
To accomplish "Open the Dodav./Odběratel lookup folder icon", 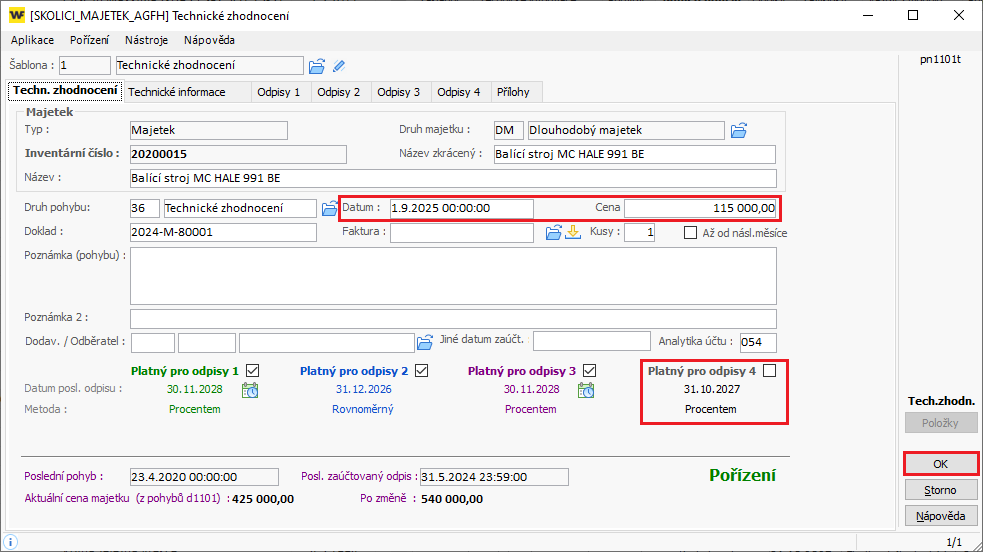I will [x=425, y=341].
